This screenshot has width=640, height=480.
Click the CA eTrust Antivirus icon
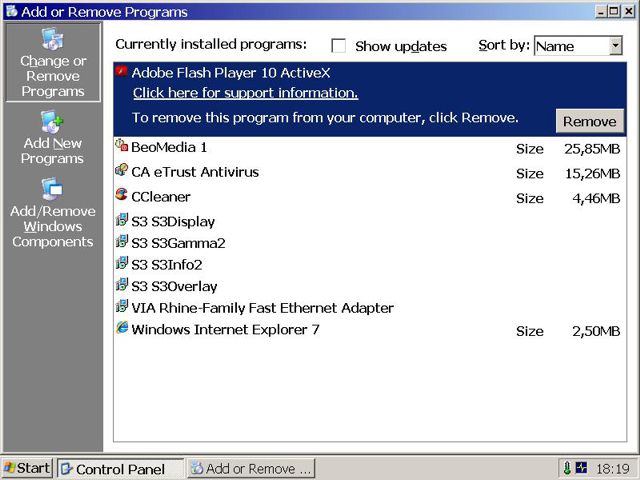point(121,170)
